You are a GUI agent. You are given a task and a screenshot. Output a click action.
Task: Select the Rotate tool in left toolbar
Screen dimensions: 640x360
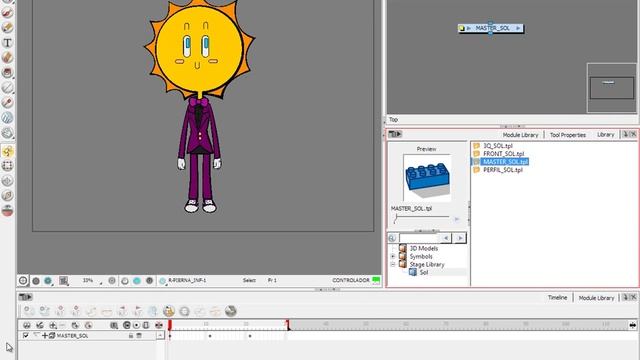pyautogui.click(x=7, y=180)
